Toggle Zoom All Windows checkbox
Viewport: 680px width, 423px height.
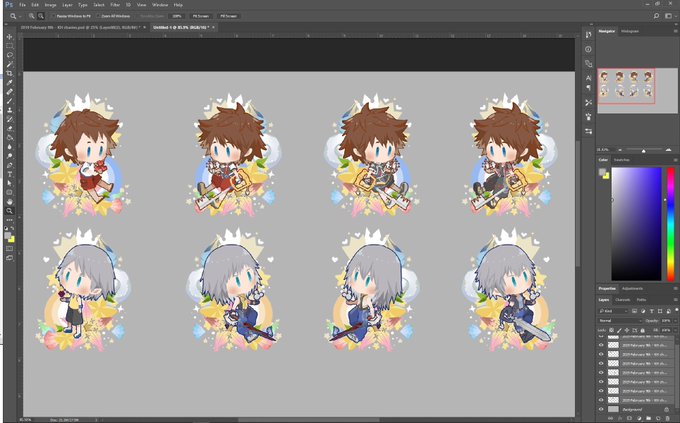(98, 16)
